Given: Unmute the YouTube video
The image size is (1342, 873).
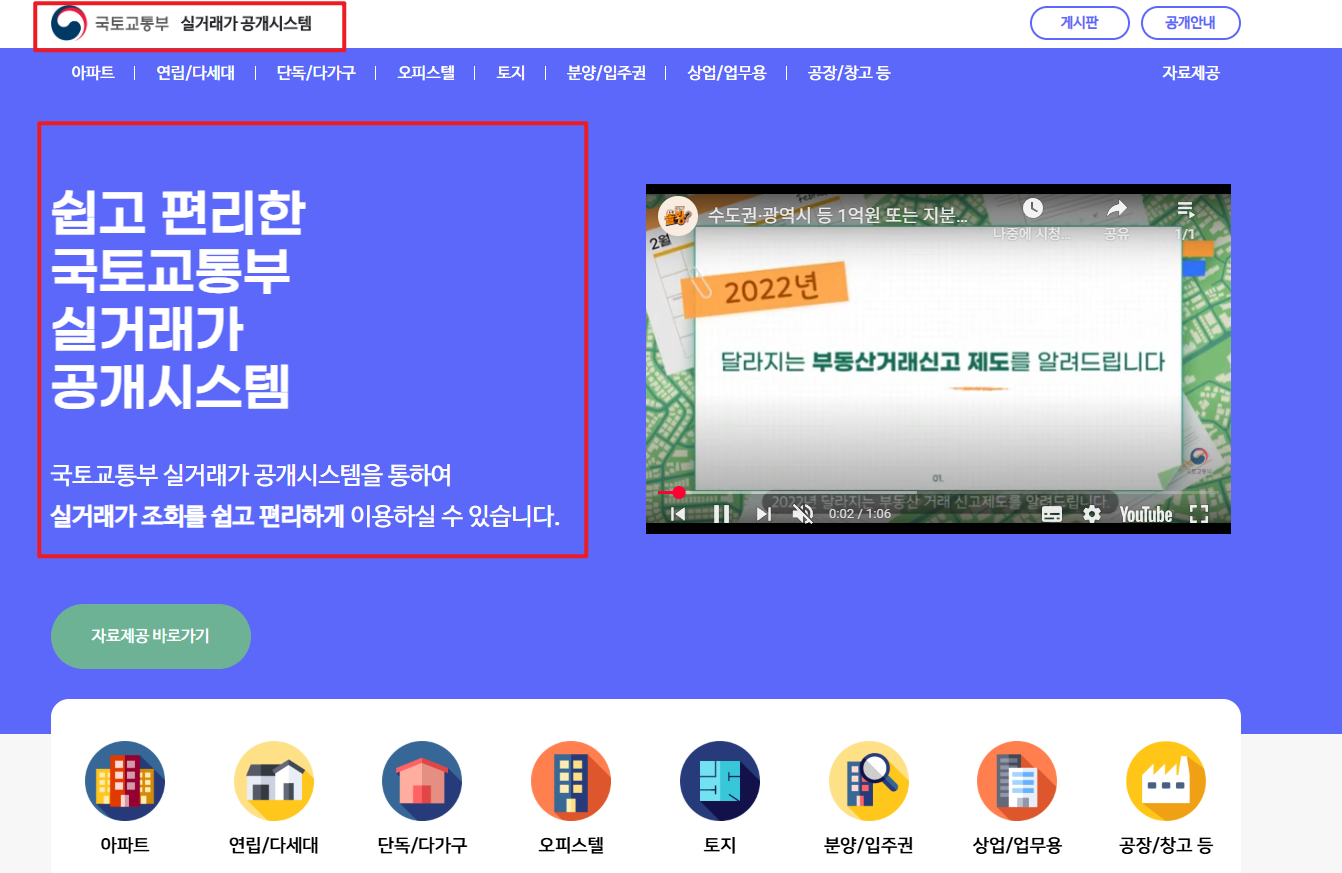Looking at the screenshot, I should click(804, 513).
